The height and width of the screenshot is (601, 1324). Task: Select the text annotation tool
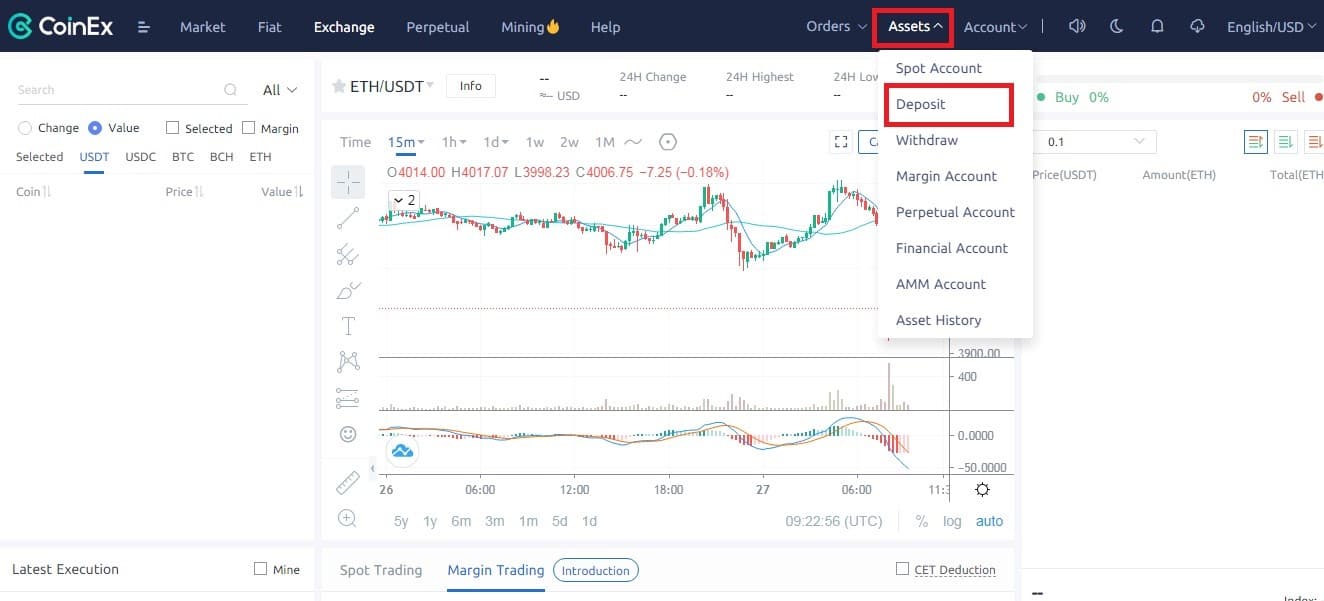click(x=348, y=326)
